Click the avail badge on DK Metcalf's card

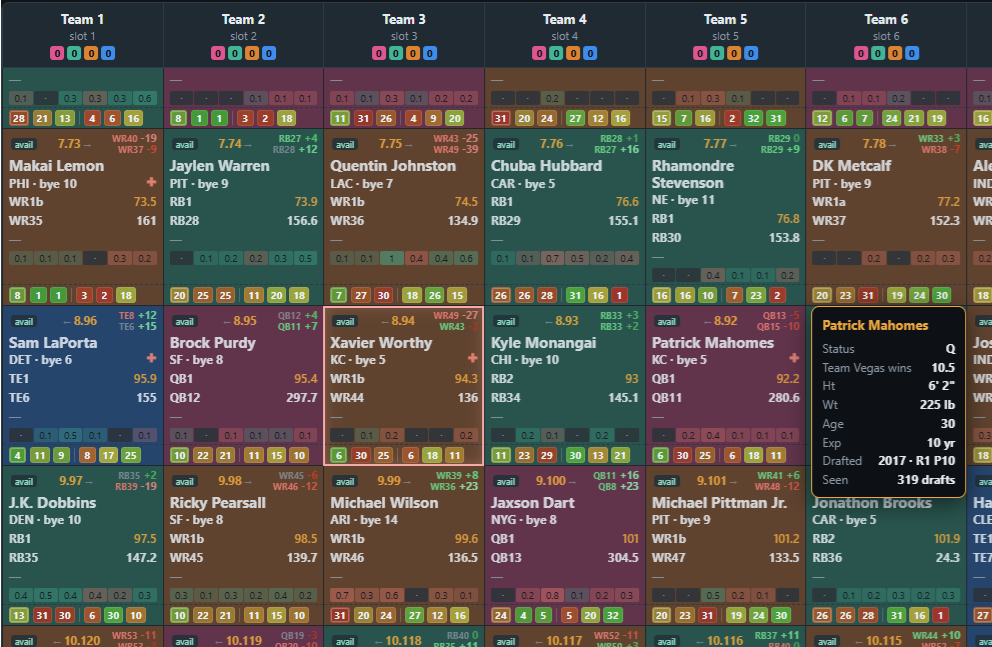click(828, 145)
